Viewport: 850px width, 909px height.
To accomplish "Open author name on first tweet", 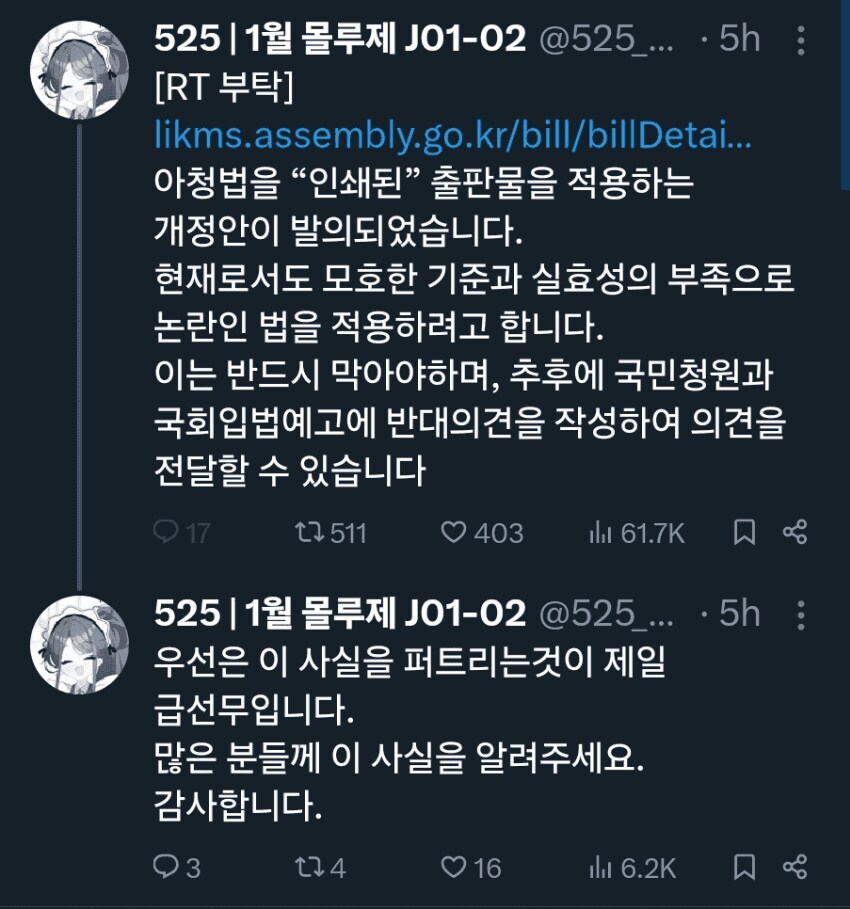I will pyautogui.click(x=340, y=39).
